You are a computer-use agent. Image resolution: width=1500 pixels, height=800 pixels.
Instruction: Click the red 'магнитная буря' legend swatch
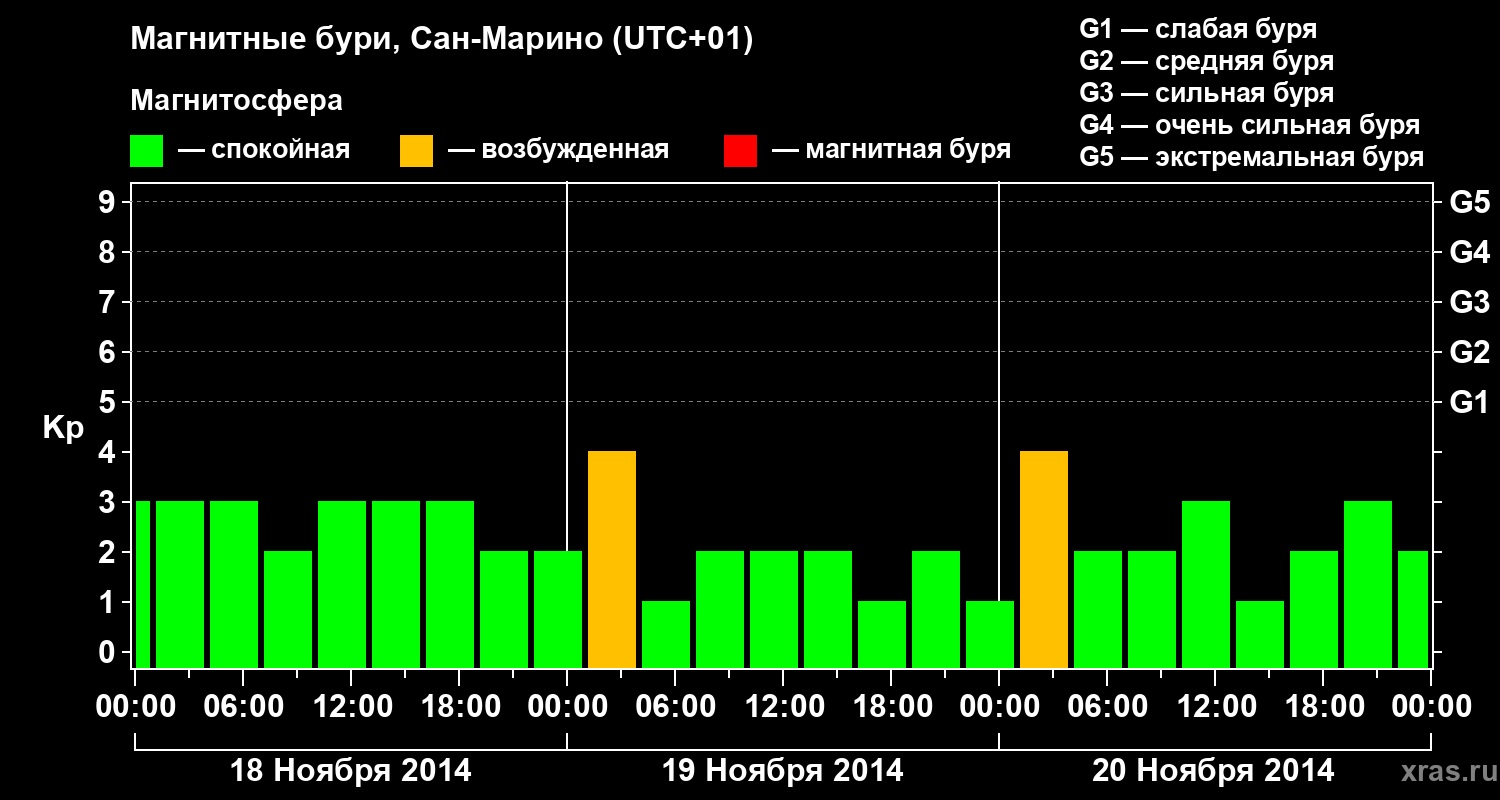coord(740,151)
